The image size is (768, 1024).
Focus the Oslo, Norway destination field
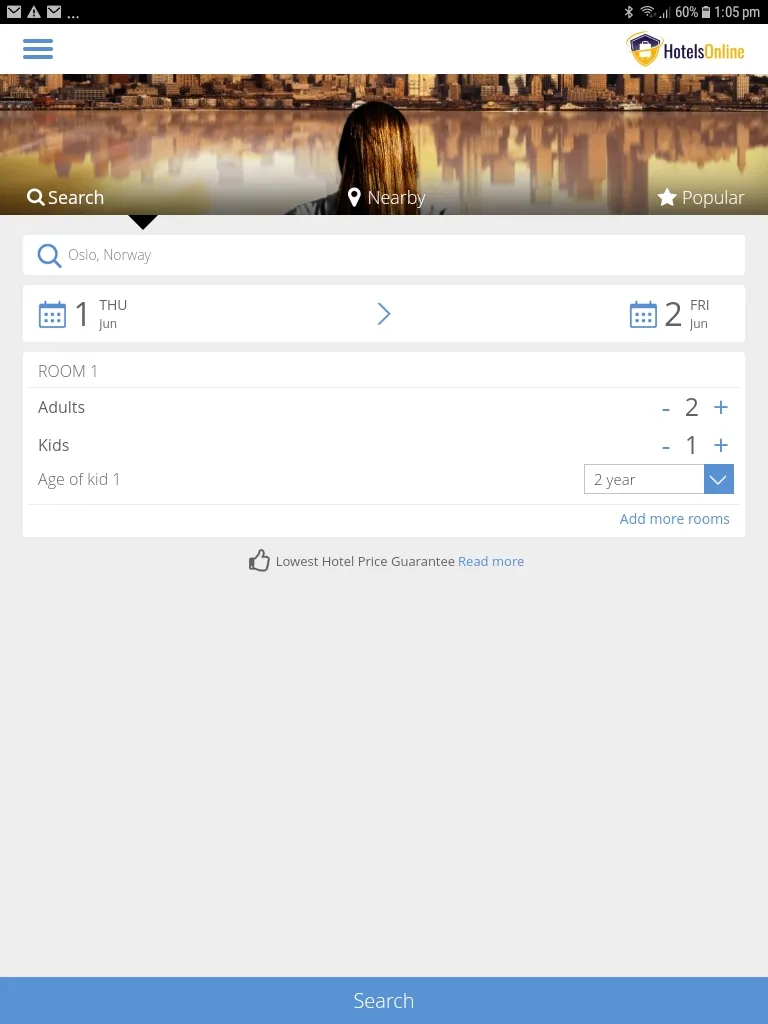(x=384, y=255)
